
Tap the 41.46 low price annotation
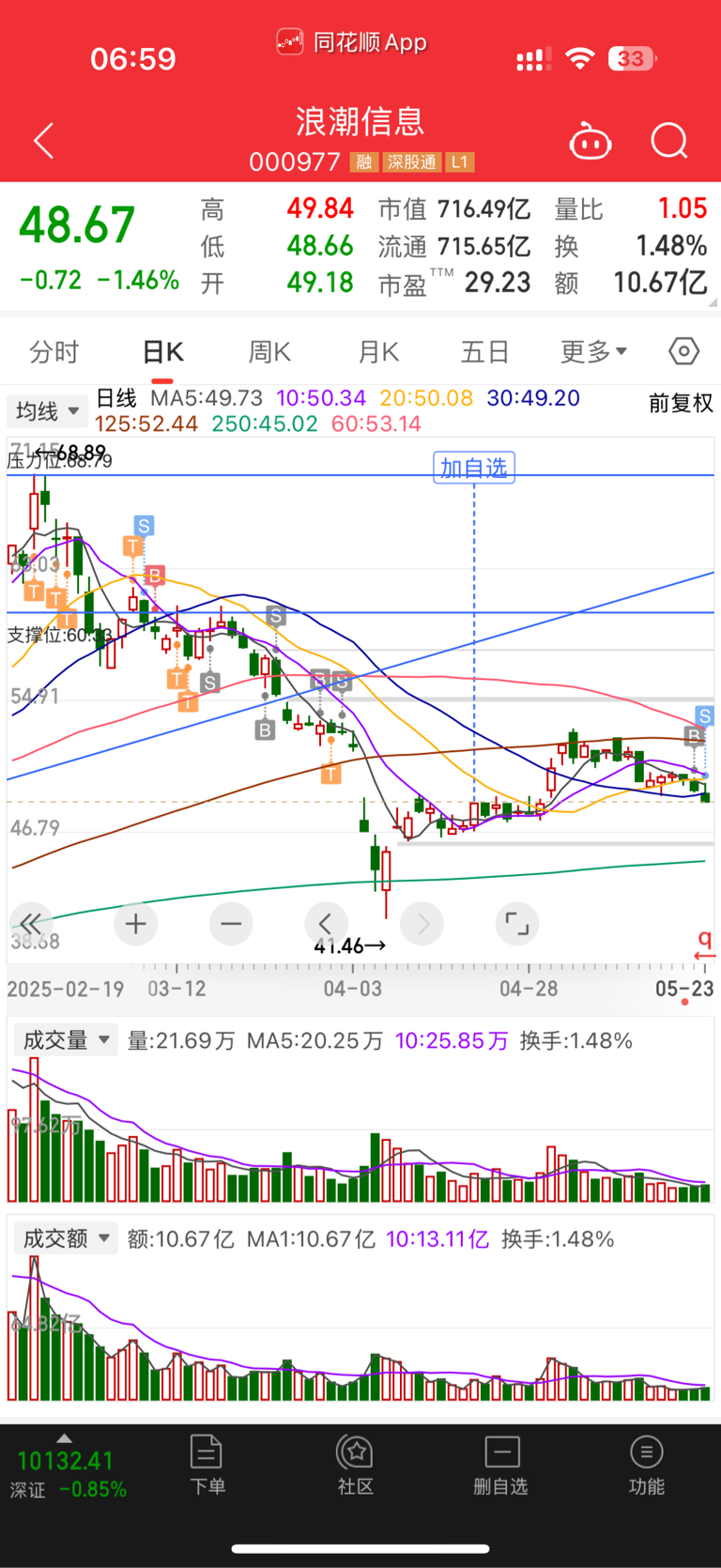[x=349, y=945]
